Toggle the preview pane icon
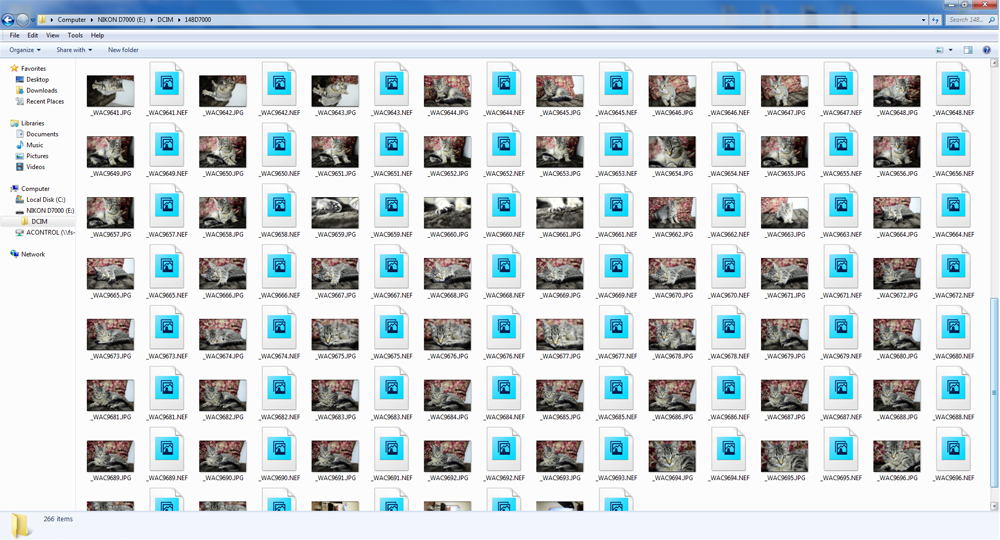Viewport: 1000px width, 540px height. coord(968,50)
